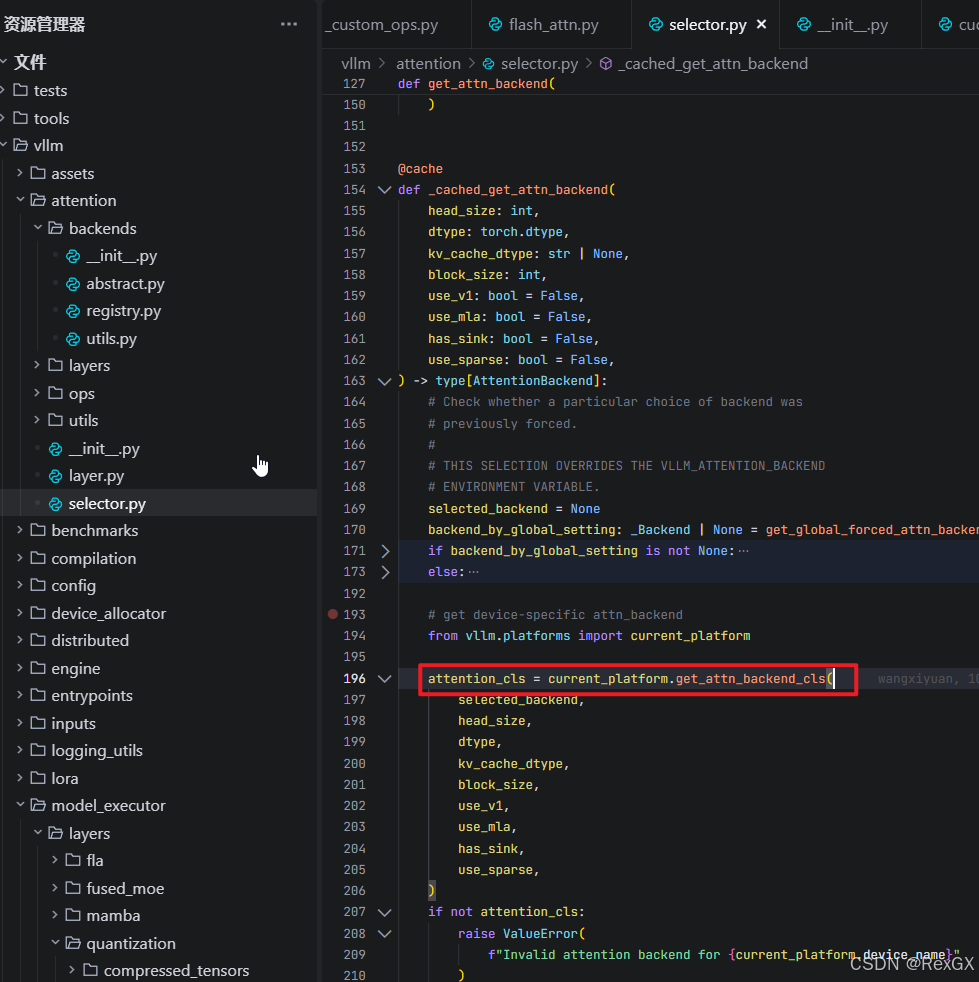Click vllm in the breadcrumb path
This screenshot has height=982, width=979.
coord(356,64)
